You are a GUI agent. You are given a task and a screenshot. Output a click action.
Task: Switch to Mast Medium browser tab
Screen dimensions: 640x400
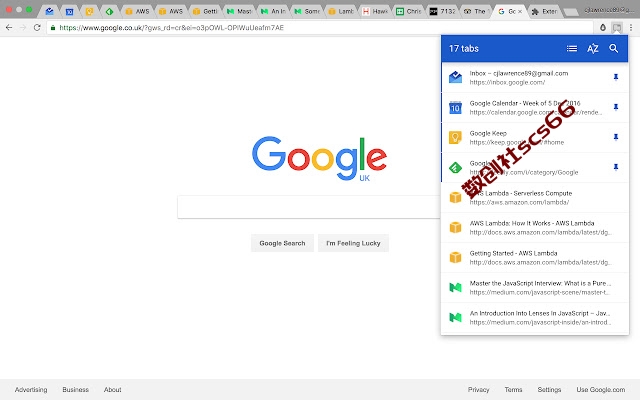click(238, 11)
